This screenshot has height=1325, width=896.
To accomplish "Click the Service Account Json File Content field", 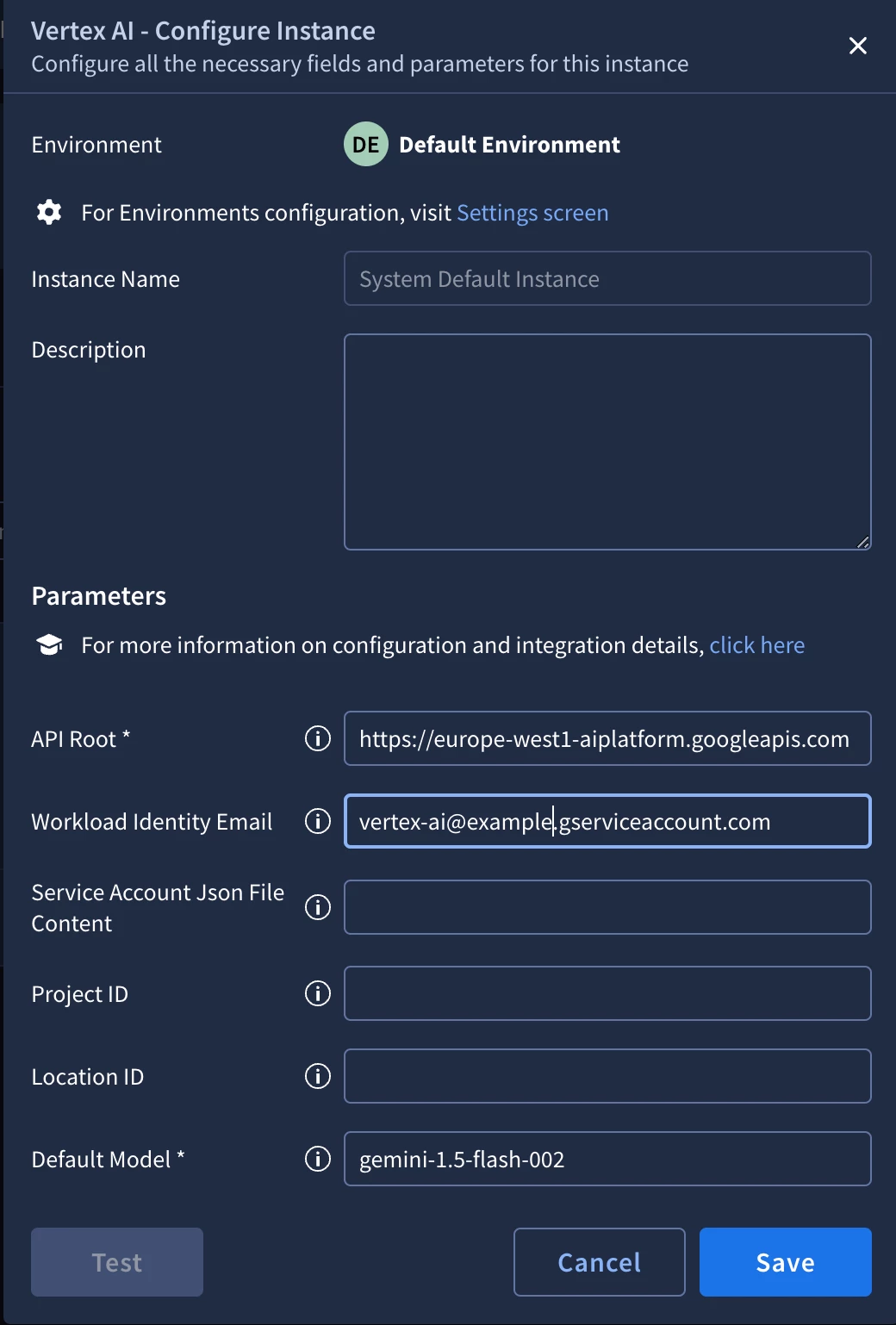I will pyautogui.click(x=607, y=907).
